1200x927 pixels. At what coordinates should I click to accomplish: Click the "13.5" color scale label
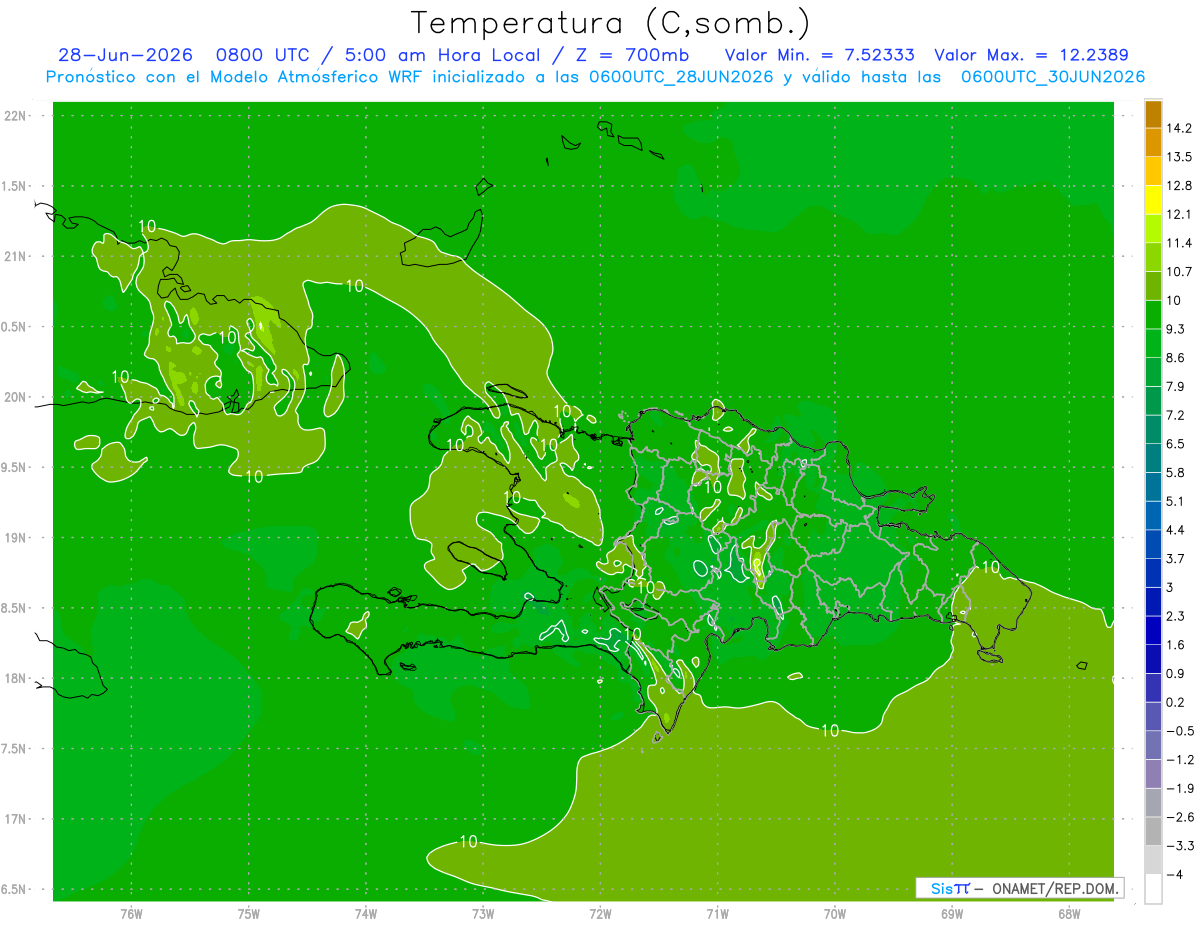1179,157
